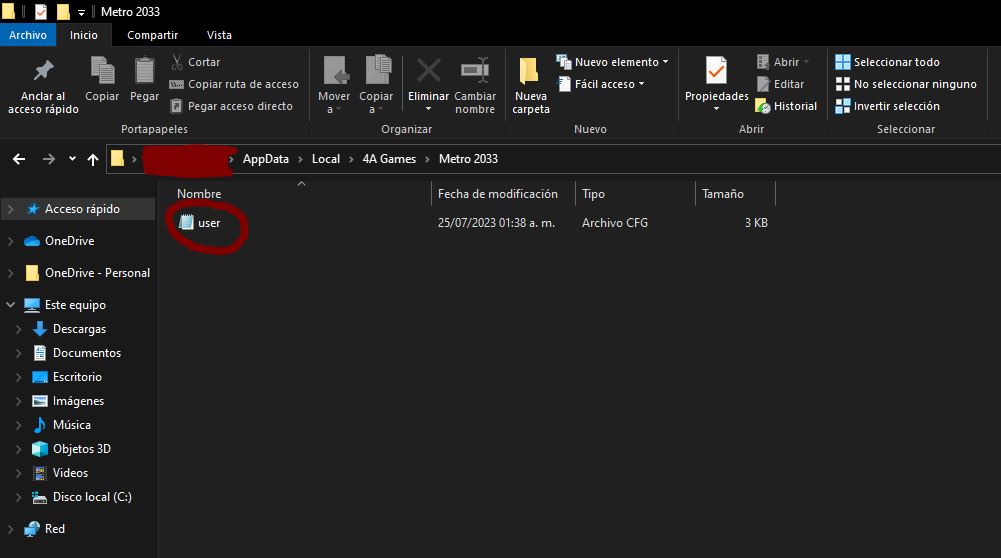Click the folder icon in address bar
Screen dimensions: 1001x558
(x=117, y=158)
